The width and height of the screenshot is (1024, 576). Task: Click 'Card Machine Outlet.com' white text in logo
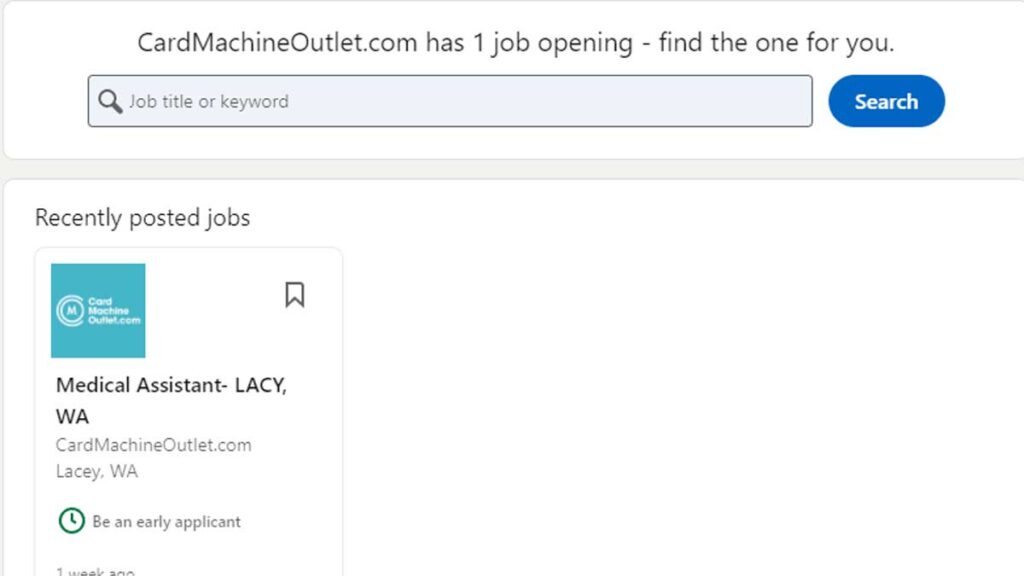[114, 311]
